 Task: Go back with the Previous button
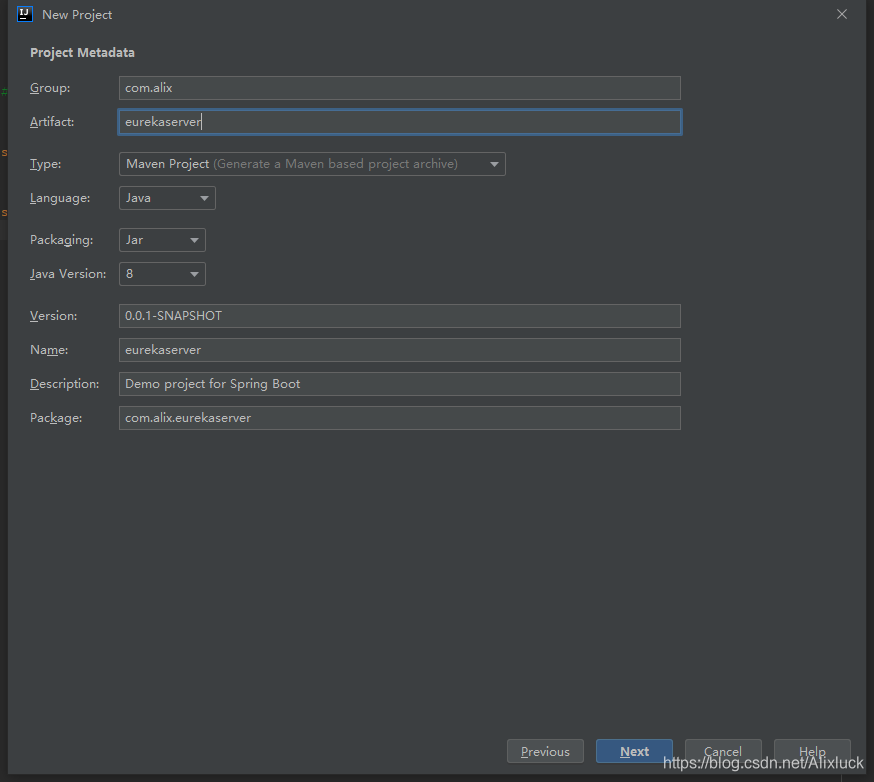545,751
